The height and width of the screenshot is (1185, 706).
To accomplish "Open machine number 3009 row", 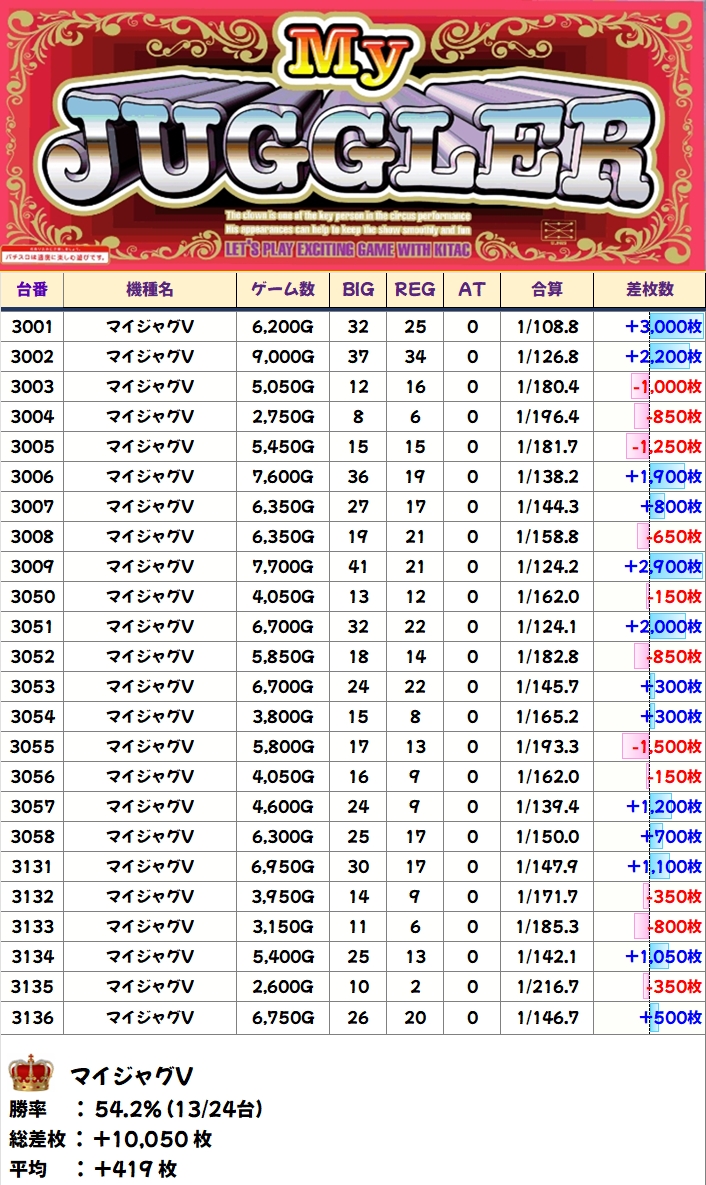I will (32, 567).
